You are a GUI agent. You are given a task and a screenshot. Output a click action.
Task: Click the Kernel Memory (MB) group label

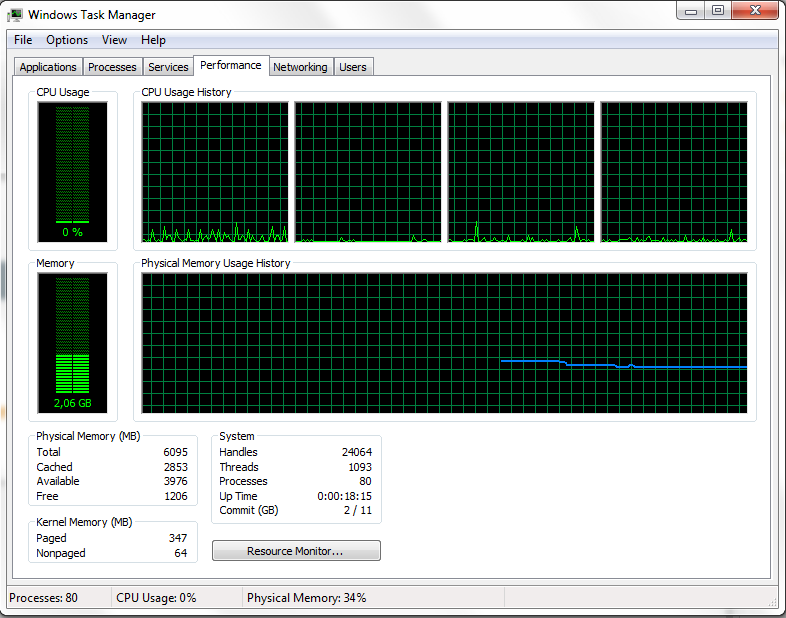click(x=84, y=522)
